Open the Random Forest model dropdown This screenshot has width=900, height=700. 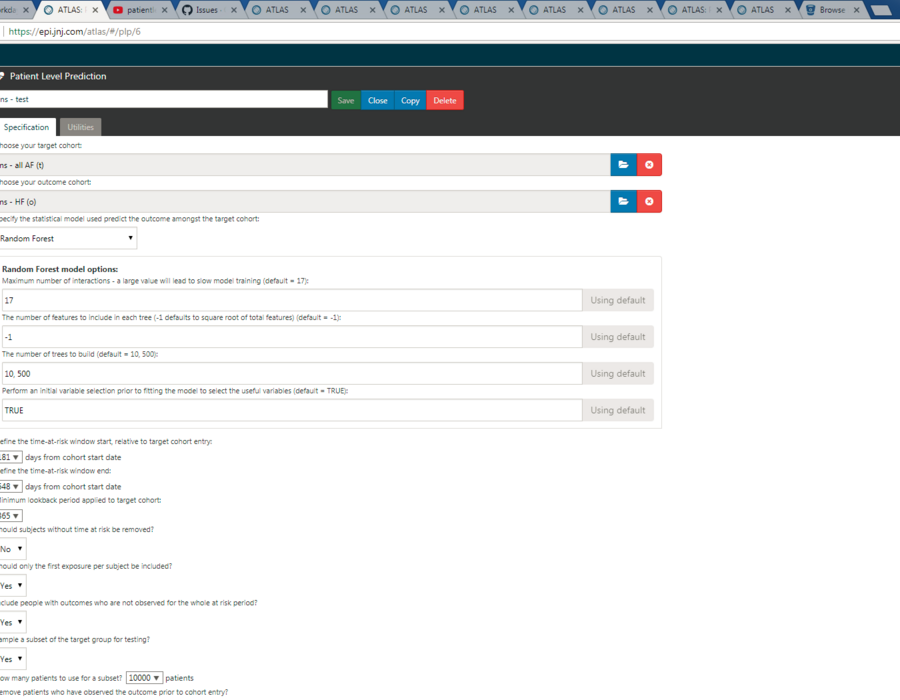click(x=68, y=238)
